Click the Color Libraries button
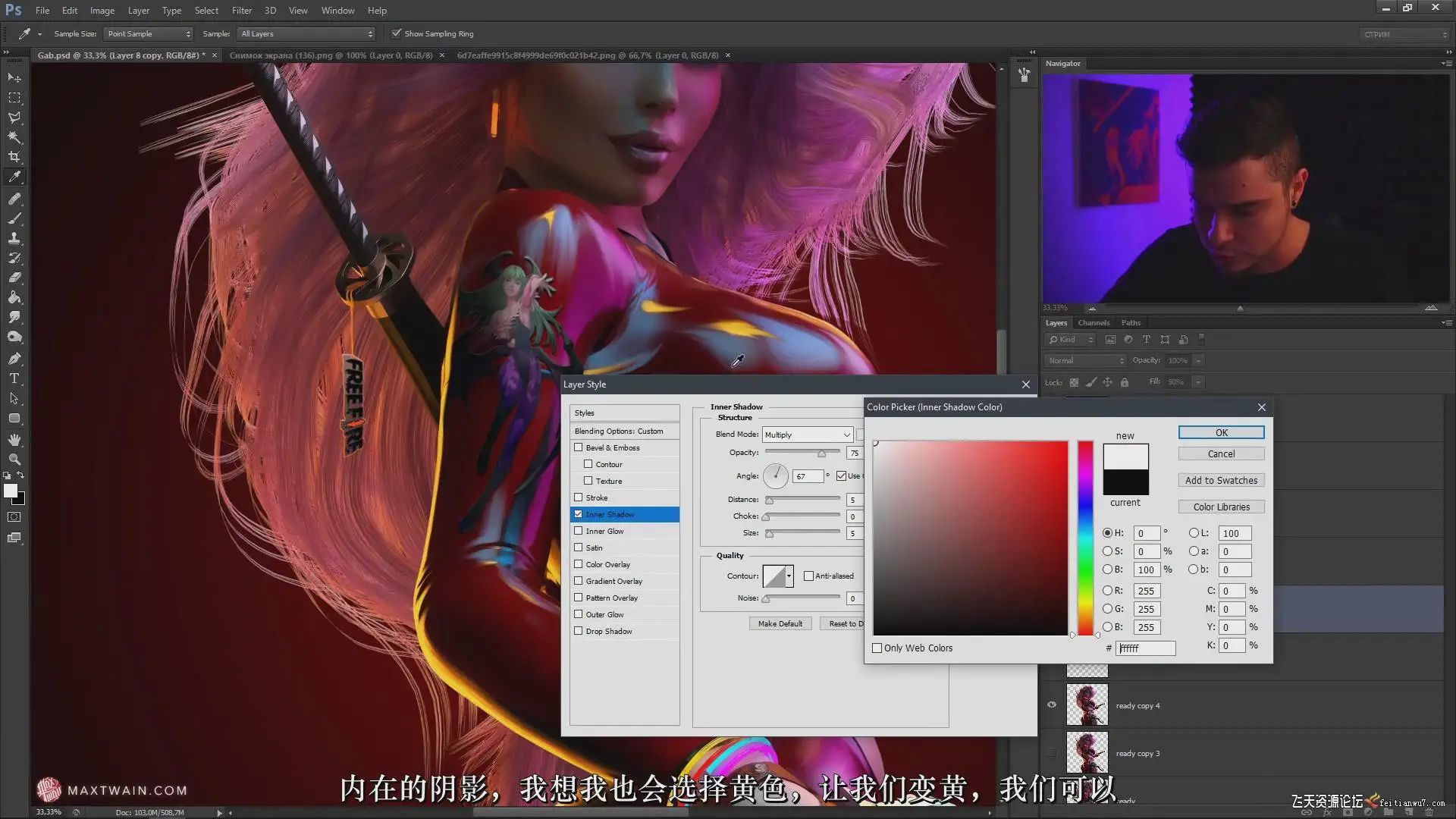 click(x=1221, y=507)
